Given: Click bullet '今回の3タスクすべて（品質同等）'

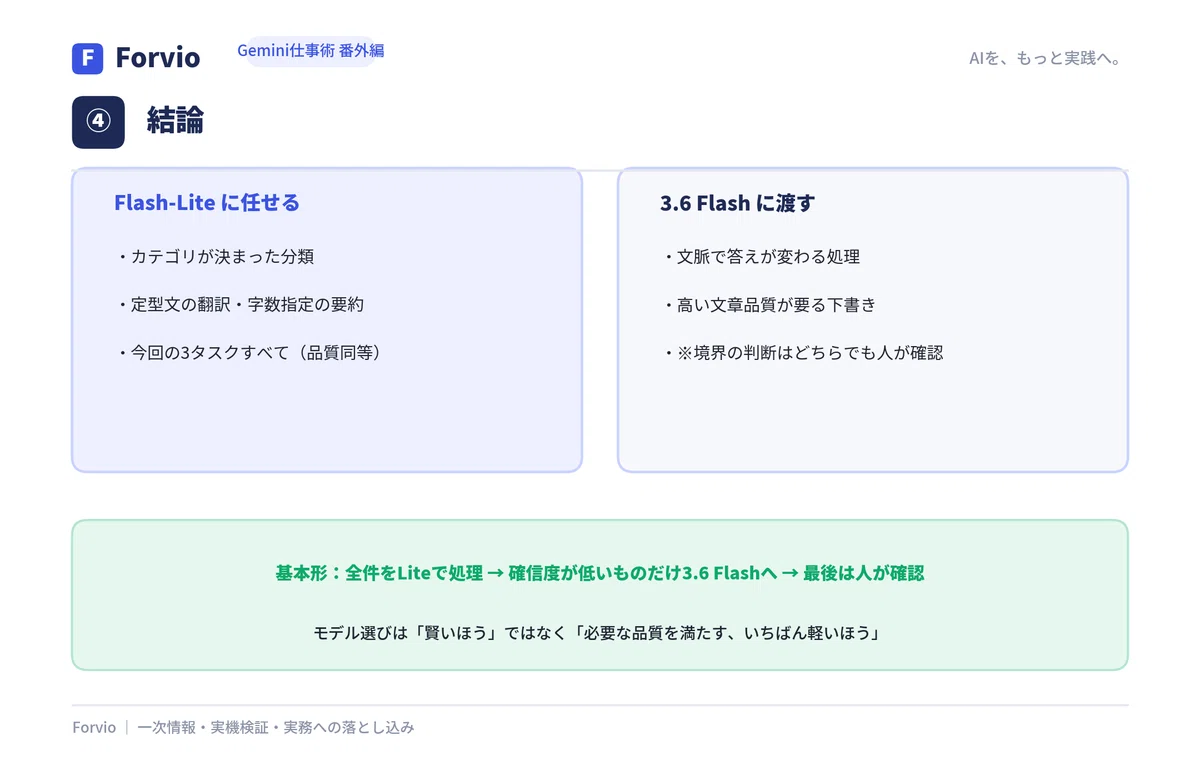Looking at the screenshot, I should pos(252,353).
